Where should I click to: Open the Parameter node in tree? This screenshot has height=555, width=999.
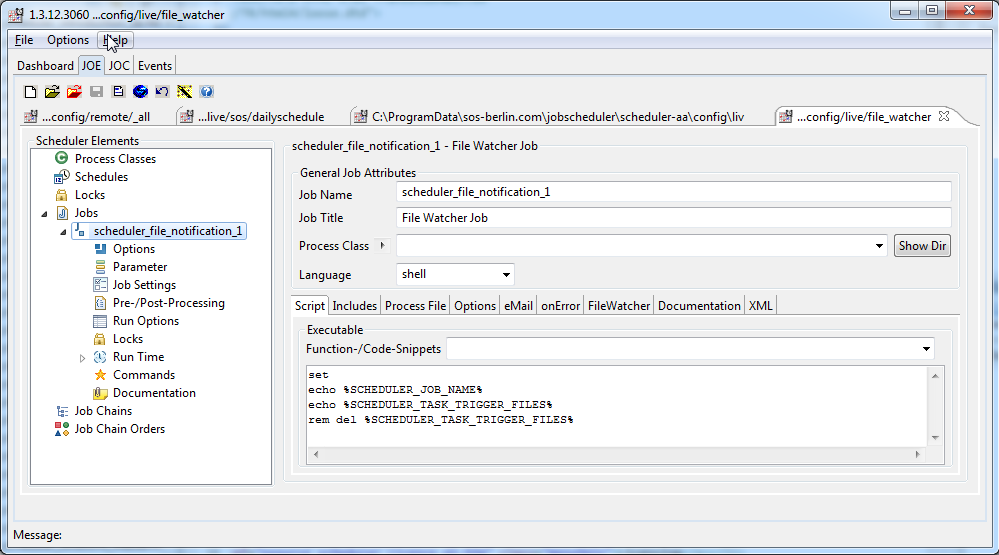(140, 267)
